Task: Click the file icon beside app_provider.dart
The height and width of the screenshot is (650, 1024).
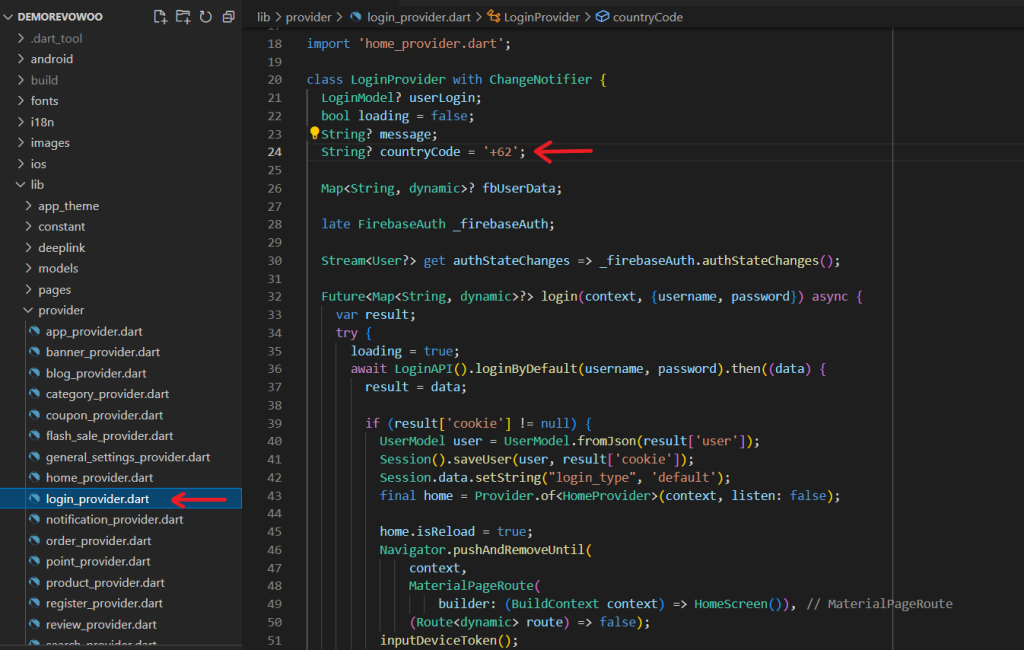Action: [34, 331]
